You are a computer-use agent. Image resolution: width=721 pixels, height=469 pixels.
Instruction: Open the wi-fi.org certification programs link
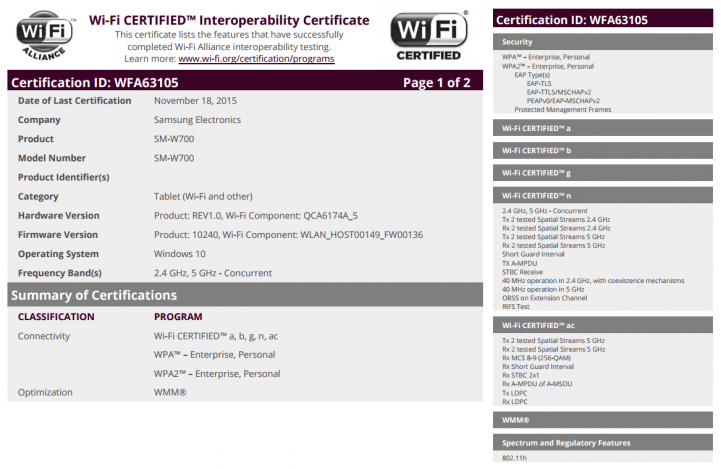[256, 59]
